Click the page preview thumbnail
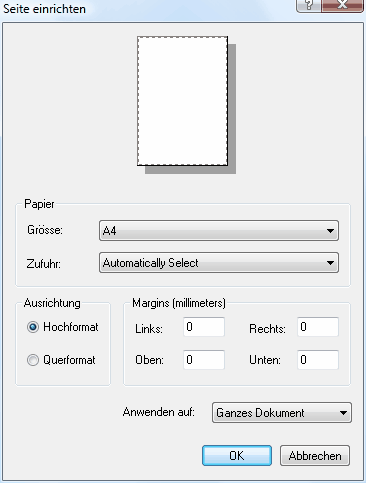The image size is (366, 483). pos(183,101)
